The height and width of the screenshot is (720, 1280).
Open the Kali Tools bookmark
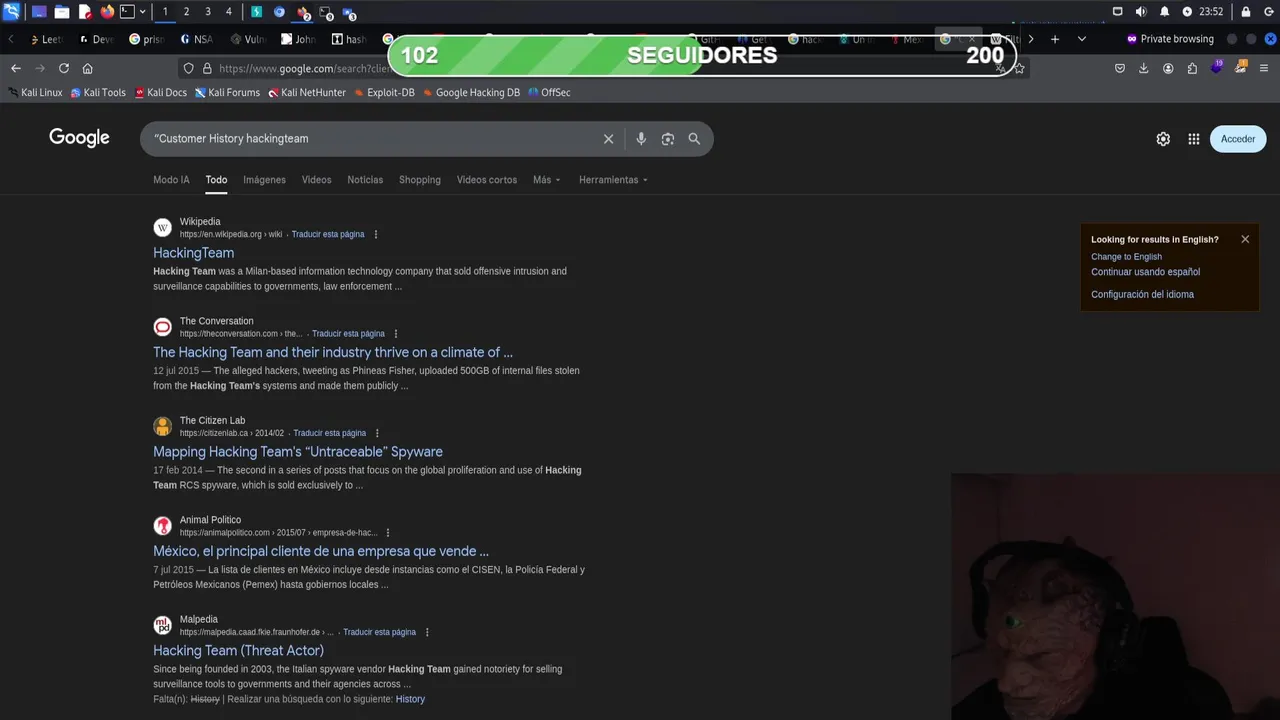(98, 92)
